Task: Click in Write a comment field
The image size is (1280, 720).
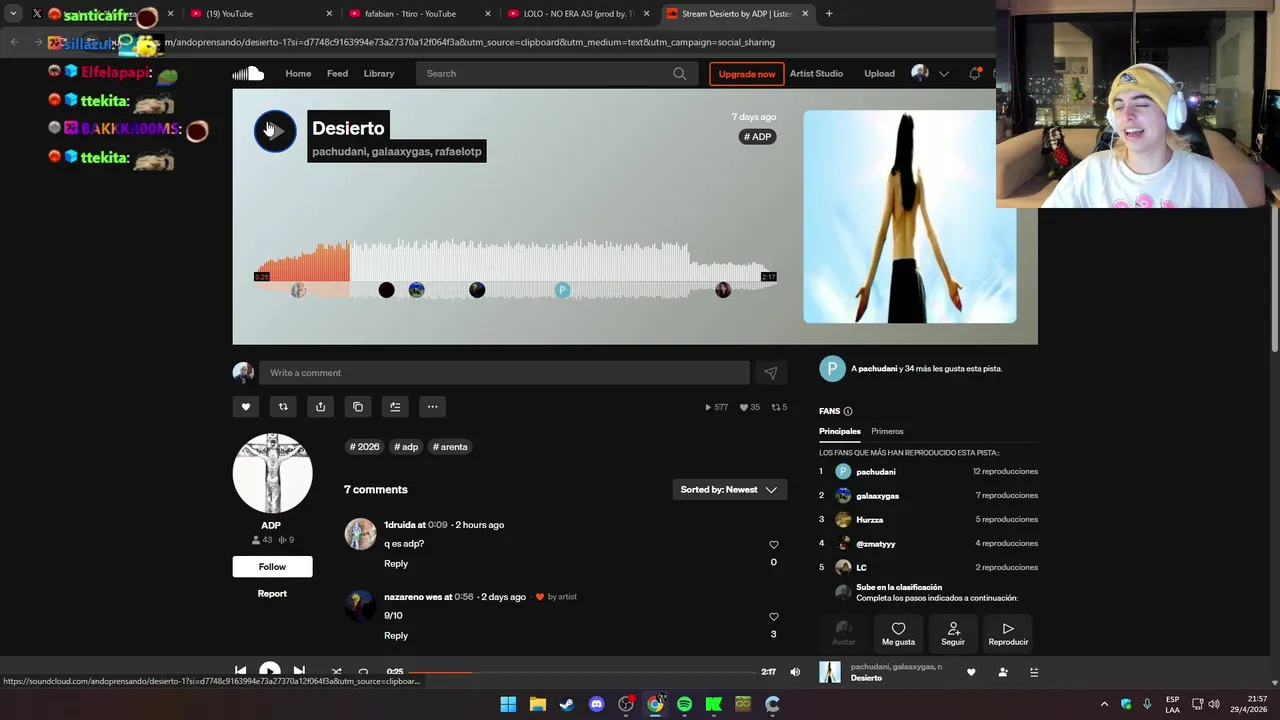Action: [504, 373]
